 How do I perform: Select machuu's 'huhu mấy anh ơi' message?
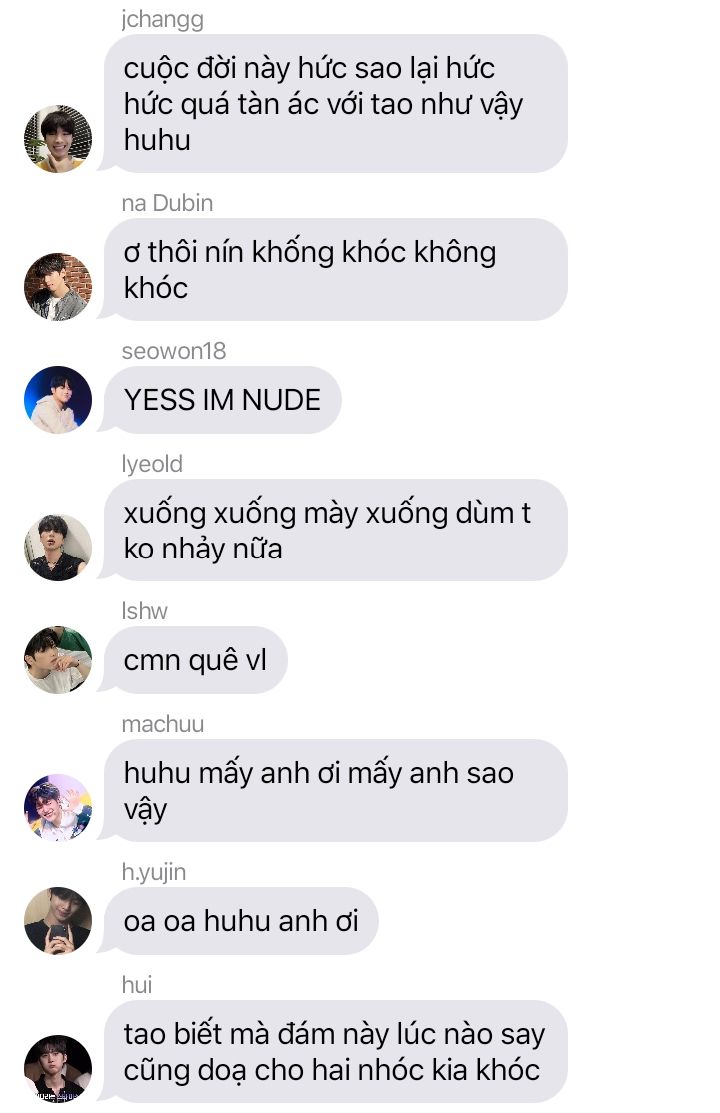(x=335, y=791)
